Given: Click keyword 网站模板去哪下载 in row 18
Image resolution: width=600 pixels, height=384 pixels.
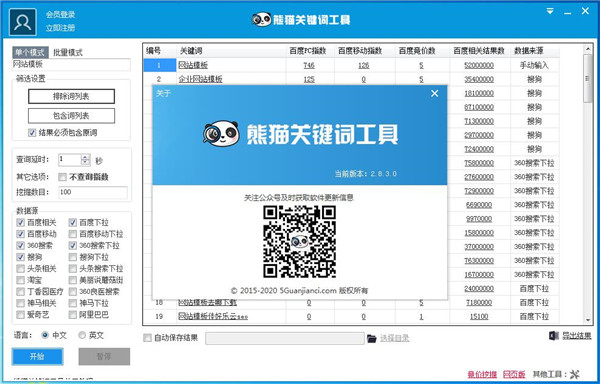Looking at the screenshot, I should (x=207, y=303).
